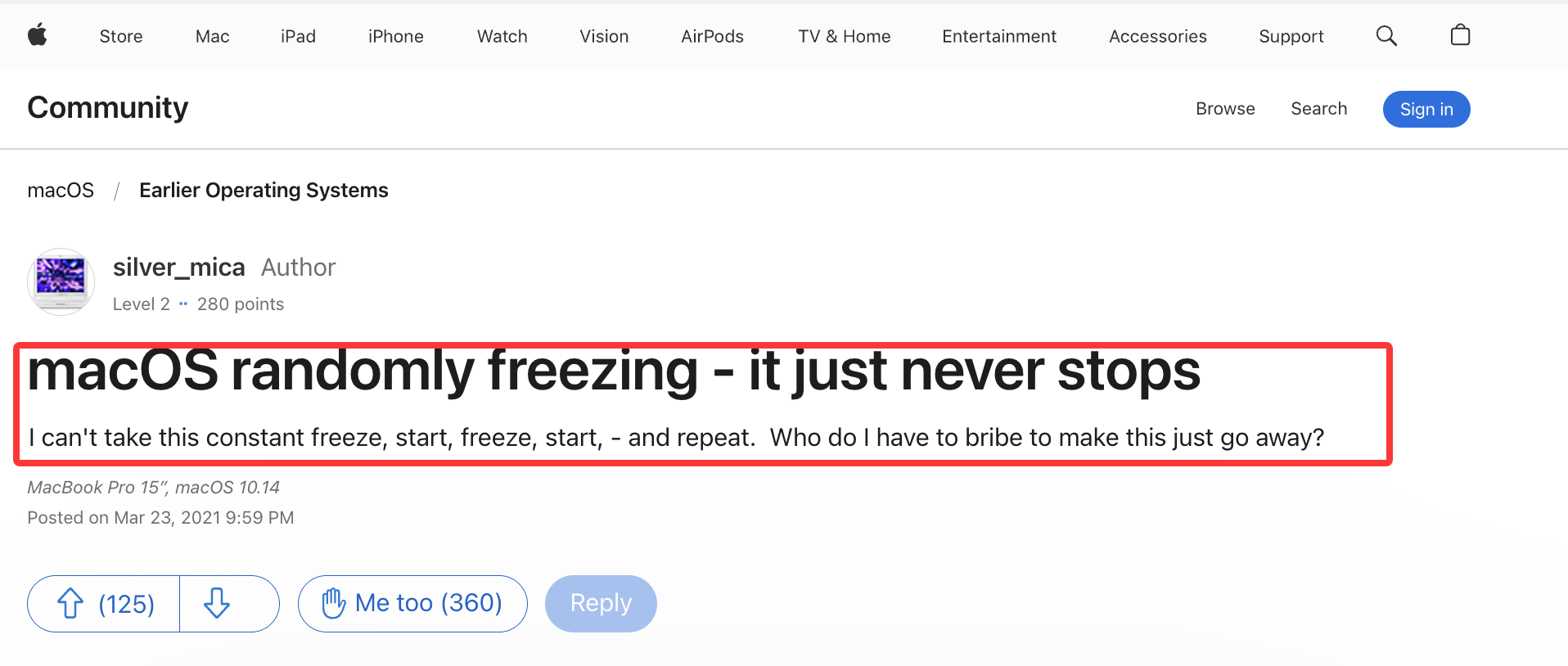View silver_mica's avatar image
This screenshot has width=1568, height=666.
click(61, 281)
